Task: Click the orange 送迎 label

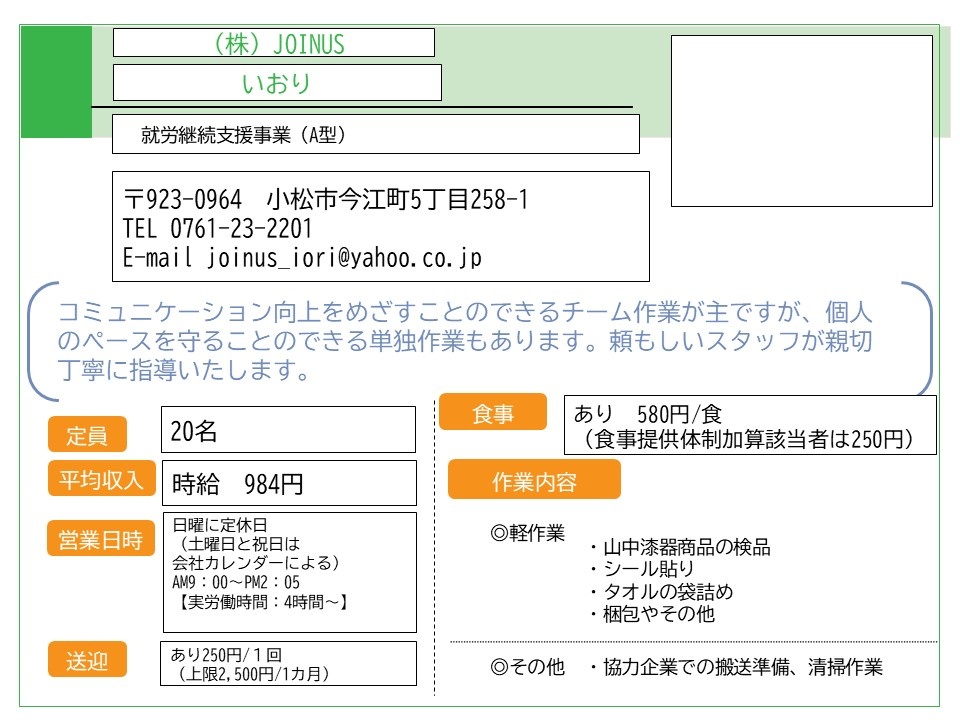Action: pos(88,659)
